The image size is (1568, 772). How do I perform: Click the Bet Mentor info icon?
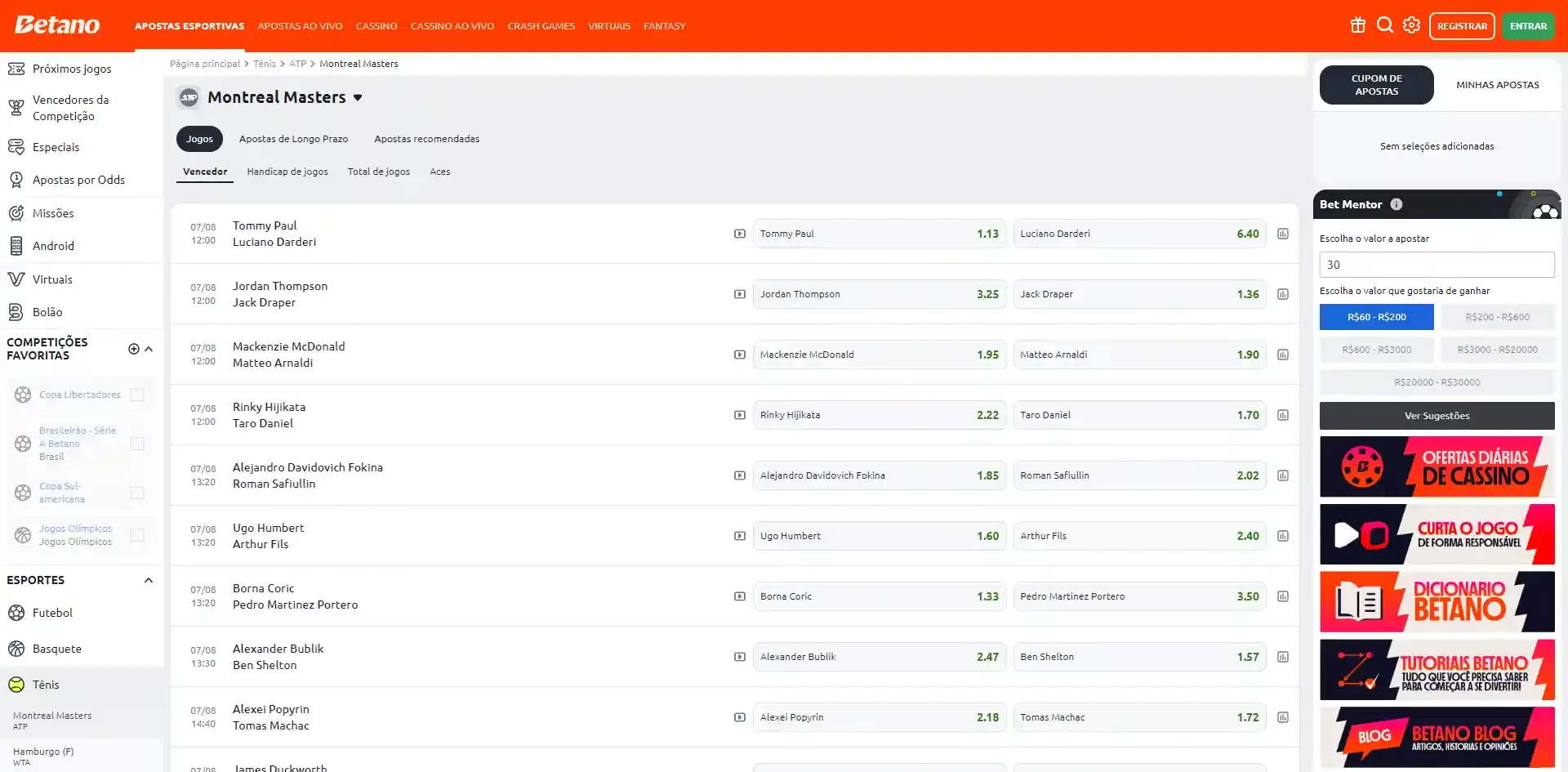coord(1396,204)
